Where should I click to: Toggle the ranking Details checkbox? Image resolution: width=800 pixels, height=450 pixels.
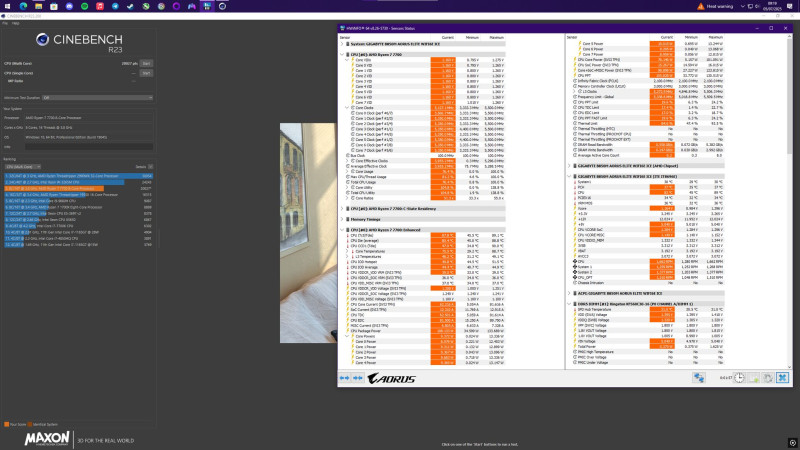151,167
